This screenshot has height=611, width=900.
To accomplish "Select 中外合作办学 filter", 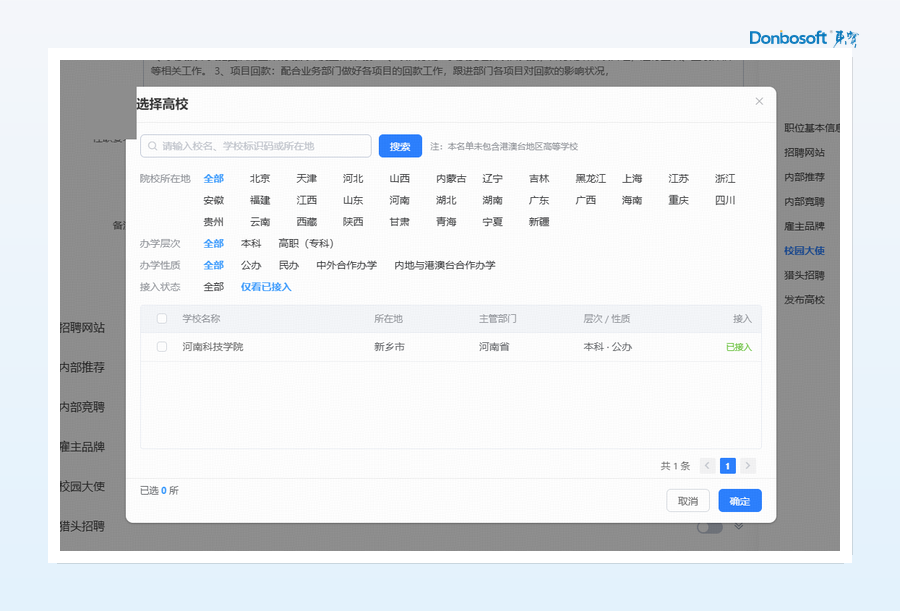I will (x=347, y=265).
